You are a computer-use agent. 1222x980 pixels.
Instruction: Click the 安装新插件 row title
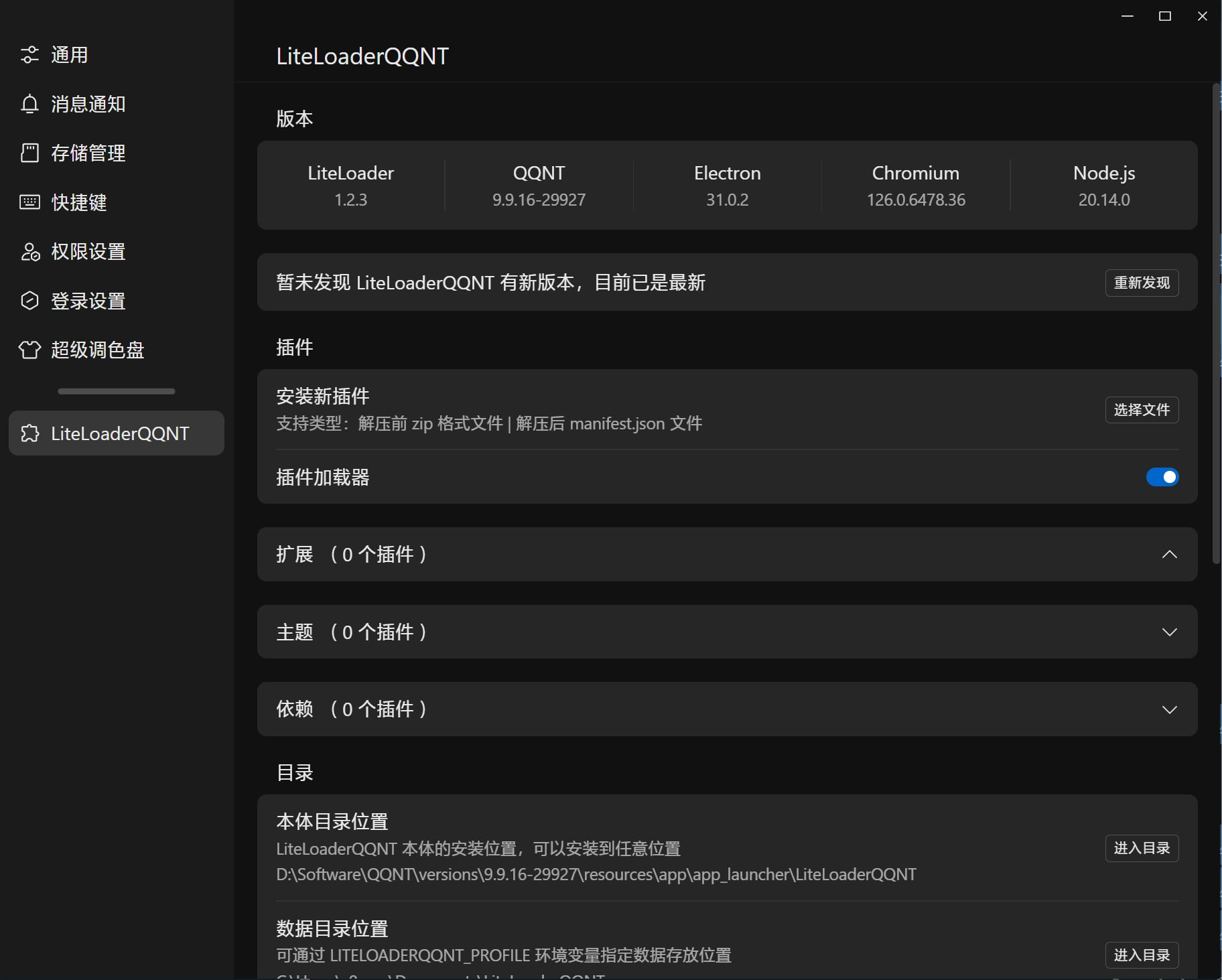coord(323,396)
